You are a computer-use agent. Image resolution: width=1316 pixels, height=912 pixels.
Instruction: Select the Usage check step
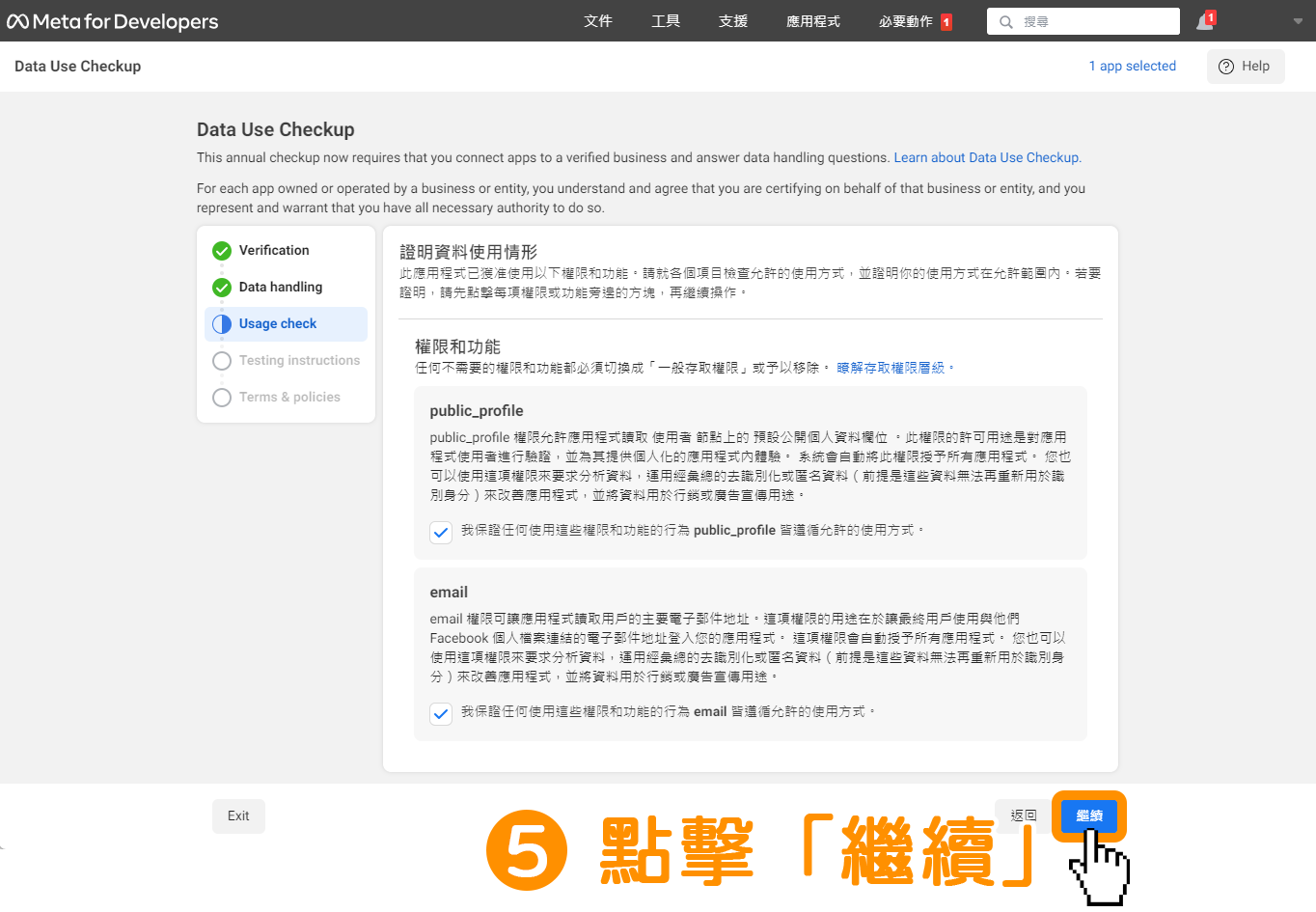point(286,324)
